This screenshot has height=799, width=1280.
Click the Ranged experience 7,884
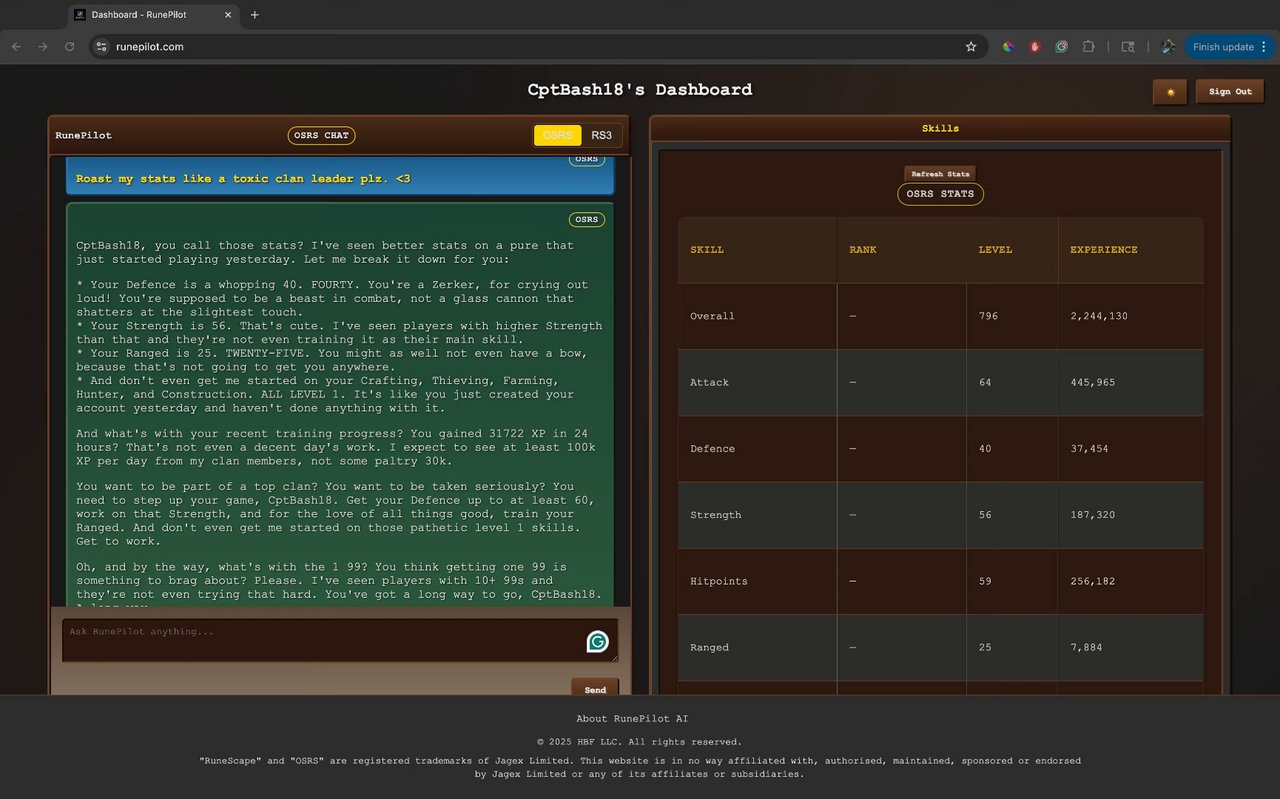click(1086, 648)
